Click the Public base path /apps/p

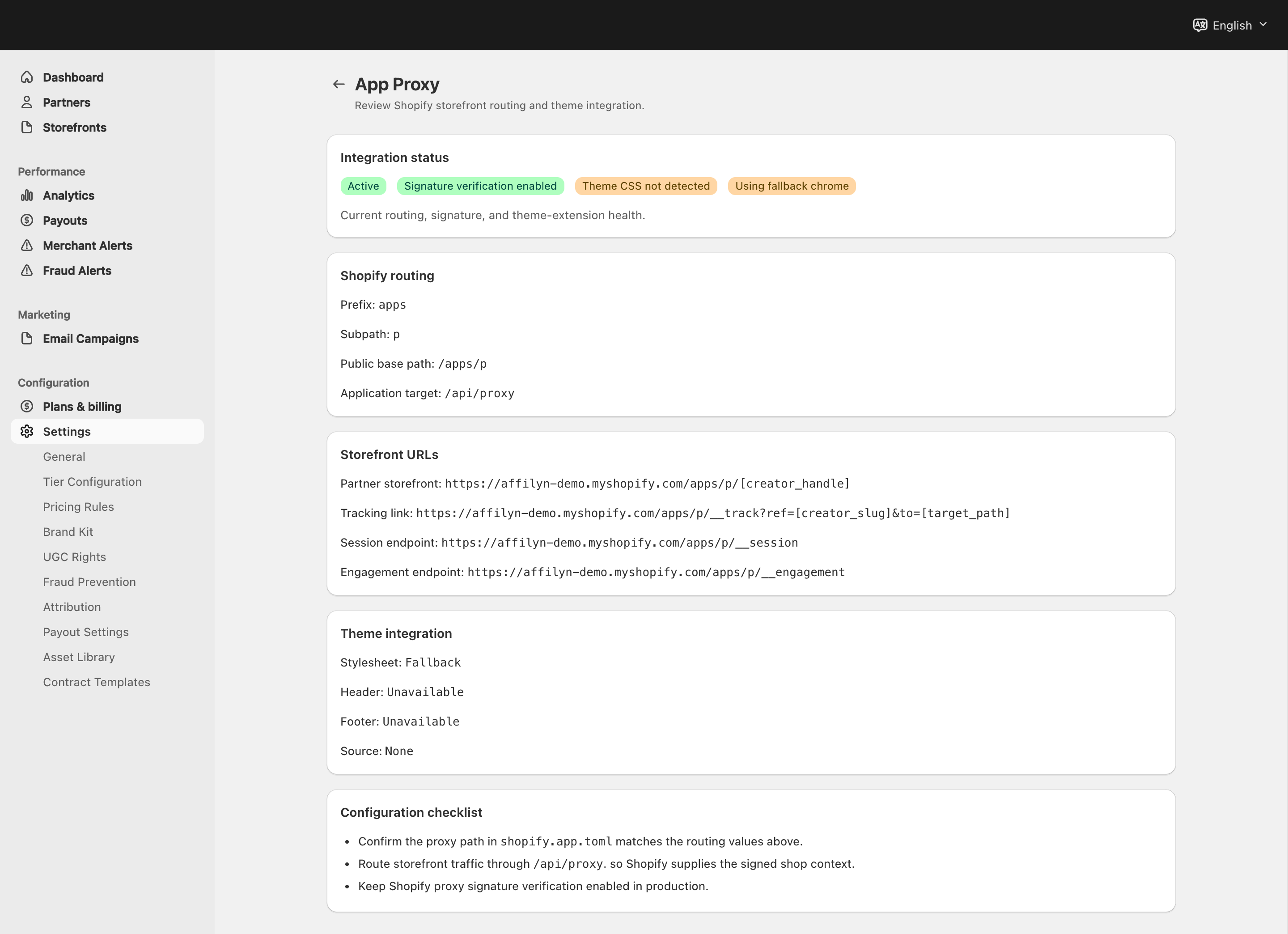point(462,364)
